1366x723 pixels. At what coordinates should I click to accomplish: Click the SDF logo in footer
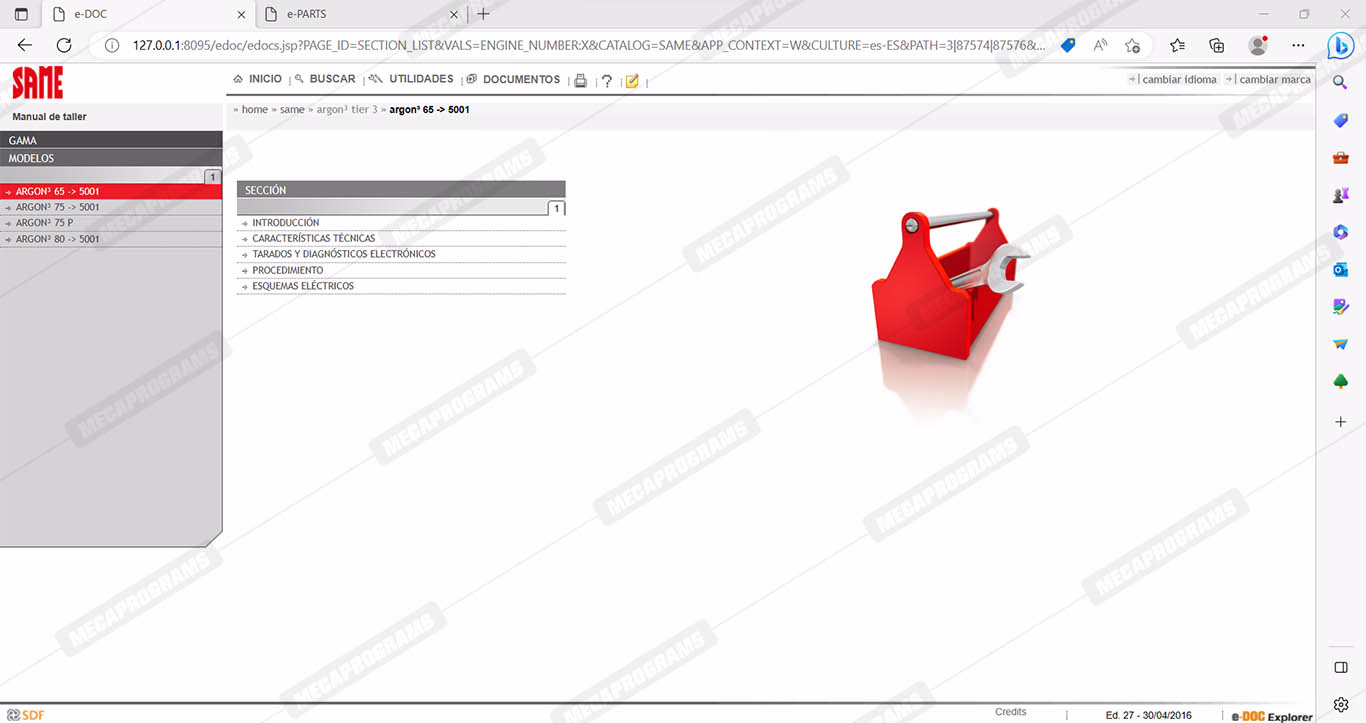pyautogui.click(x=25, y=714)
